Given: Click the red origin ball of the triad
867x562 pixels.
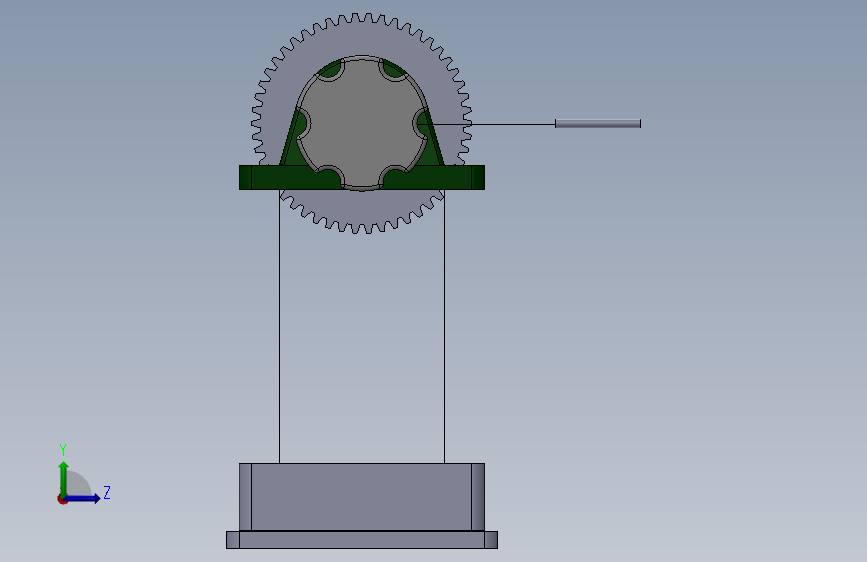Looking at the screenshot, I should [61, 499].
